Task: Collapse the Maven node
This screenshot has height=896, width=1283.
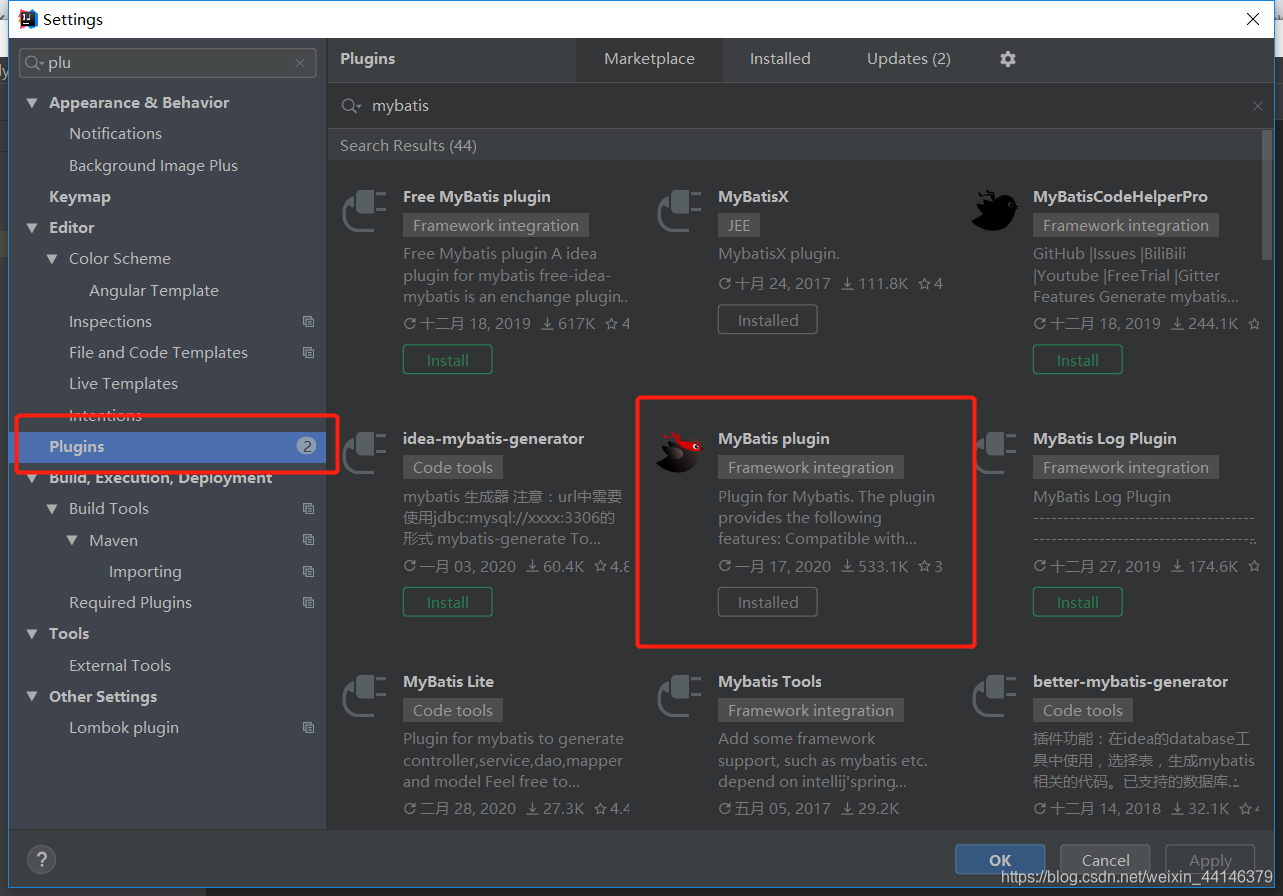Action: pos(72,540)
